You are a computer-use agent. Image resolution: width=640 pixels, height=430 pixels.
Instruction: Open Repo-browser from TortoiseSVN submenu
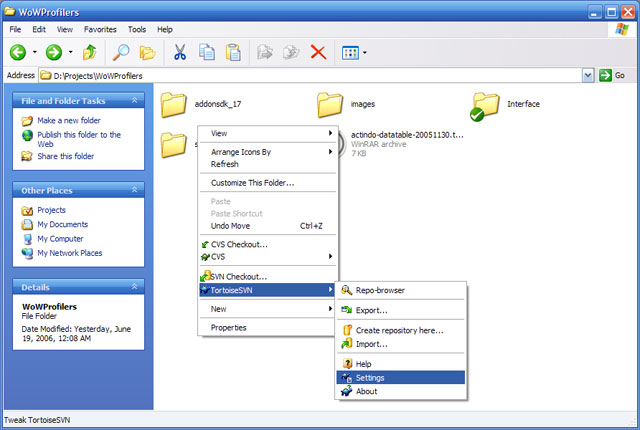click(401, 290)
